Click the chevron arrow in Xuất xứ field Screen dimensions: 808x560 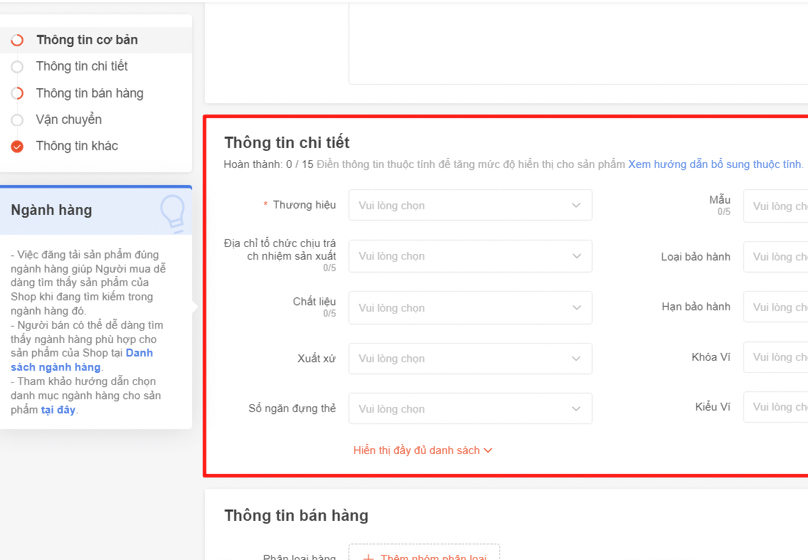pos(576,359)
